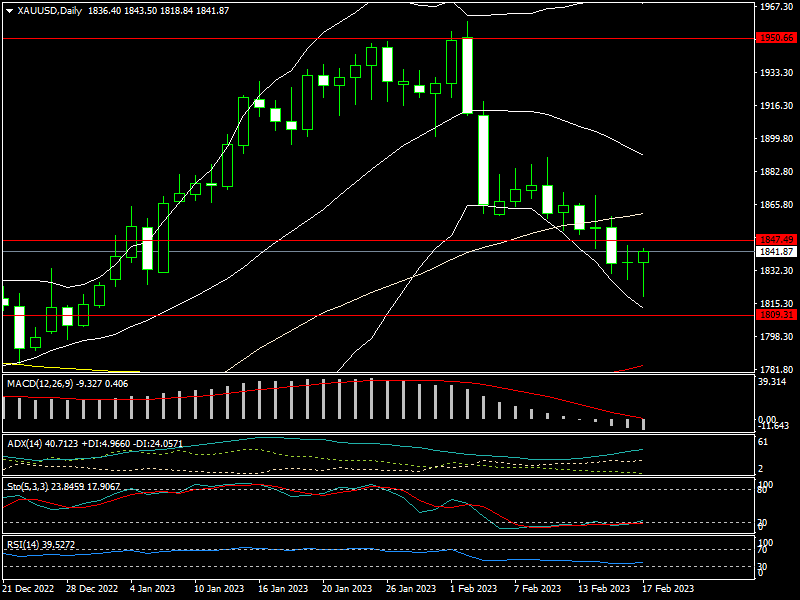
Task: Click the 1 Feb 2023 date label
Action: (x=473, y=588)
